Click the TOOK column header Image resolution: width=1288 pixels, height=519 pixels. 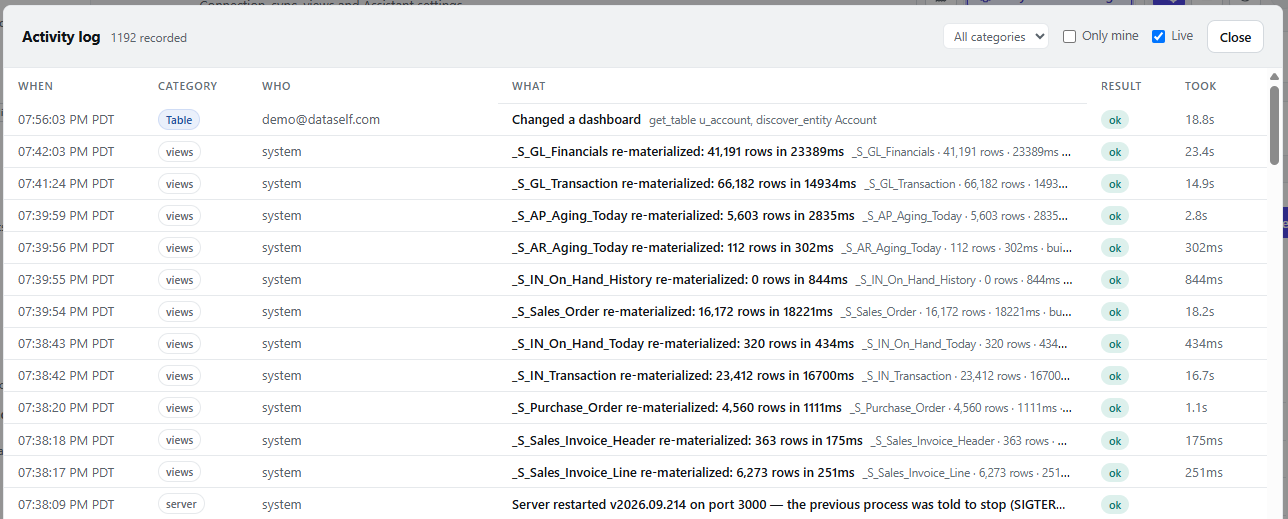pyautogui.click(x=1201, y=86)
